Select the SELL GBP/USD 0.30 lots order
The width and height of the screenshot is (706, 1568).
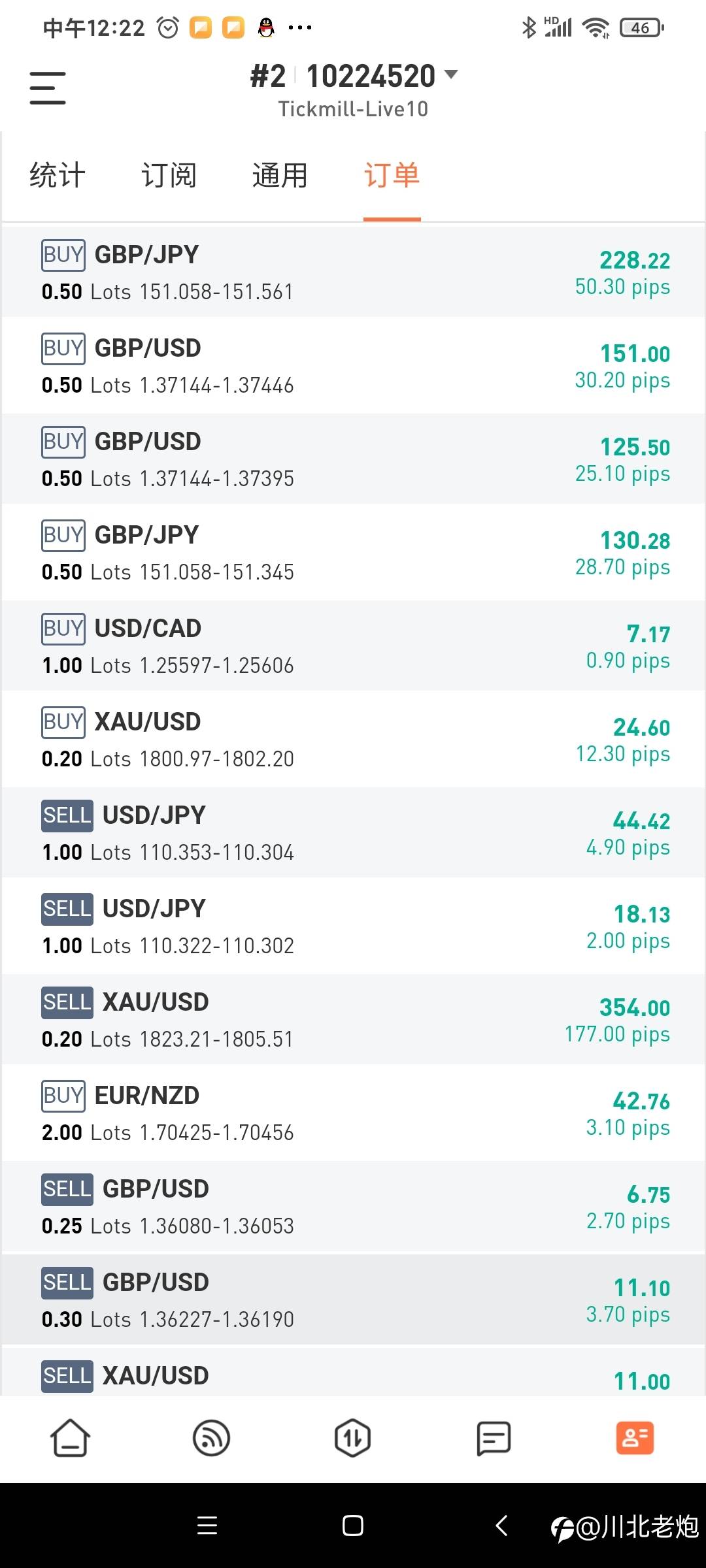pos(353,1299)
